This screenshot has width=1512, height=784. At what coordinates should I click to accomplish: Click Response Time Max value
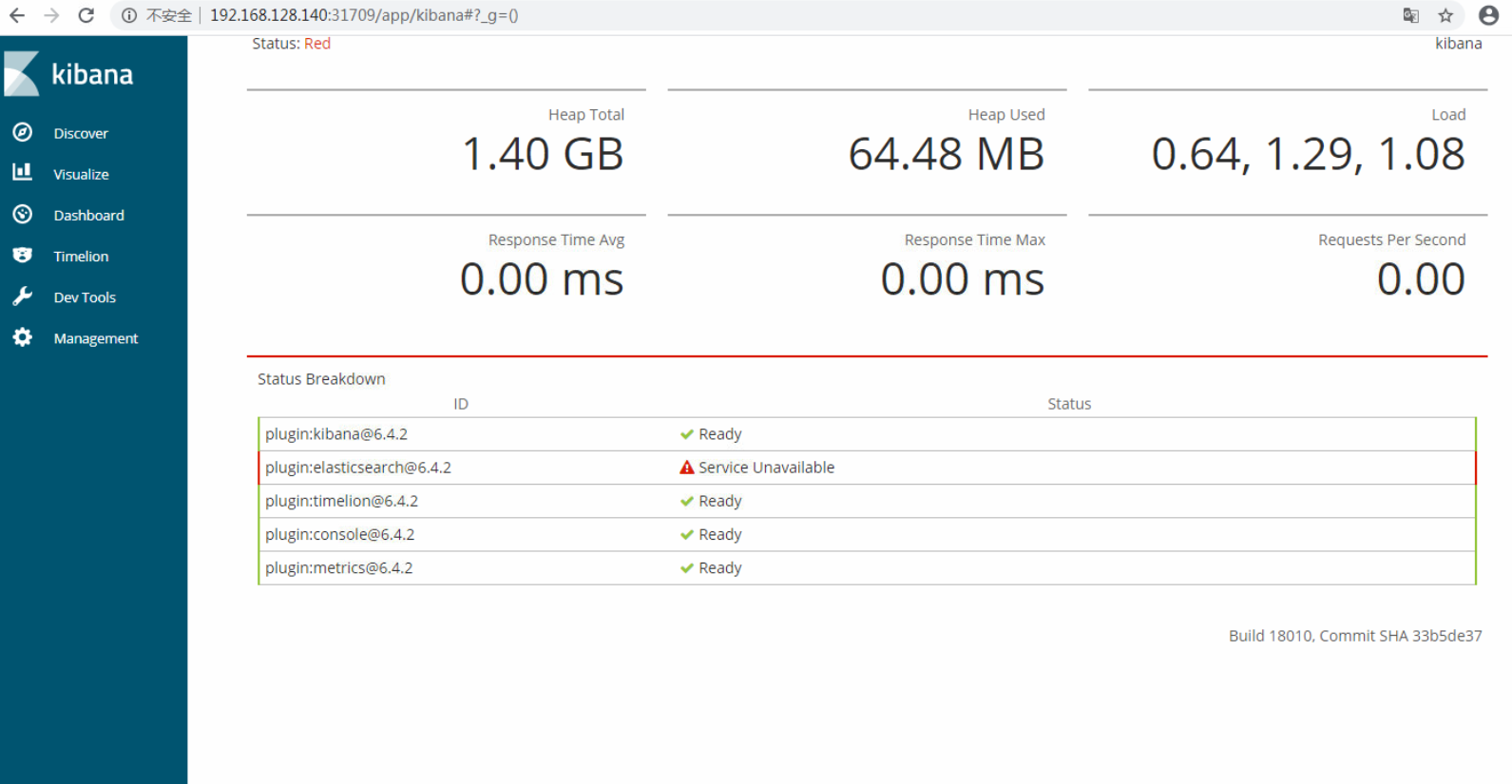962,279
